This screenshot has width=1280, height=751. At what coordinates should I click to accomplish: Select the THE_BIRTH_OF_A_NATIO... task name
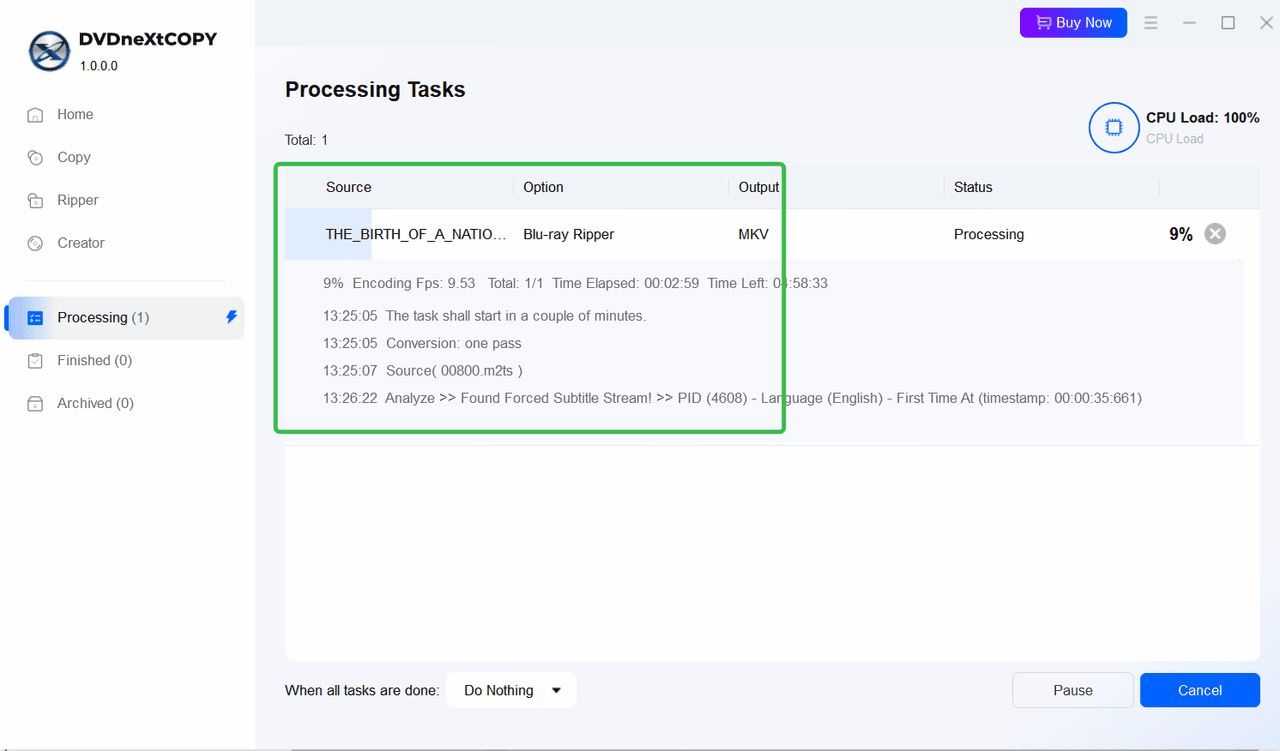416,234
